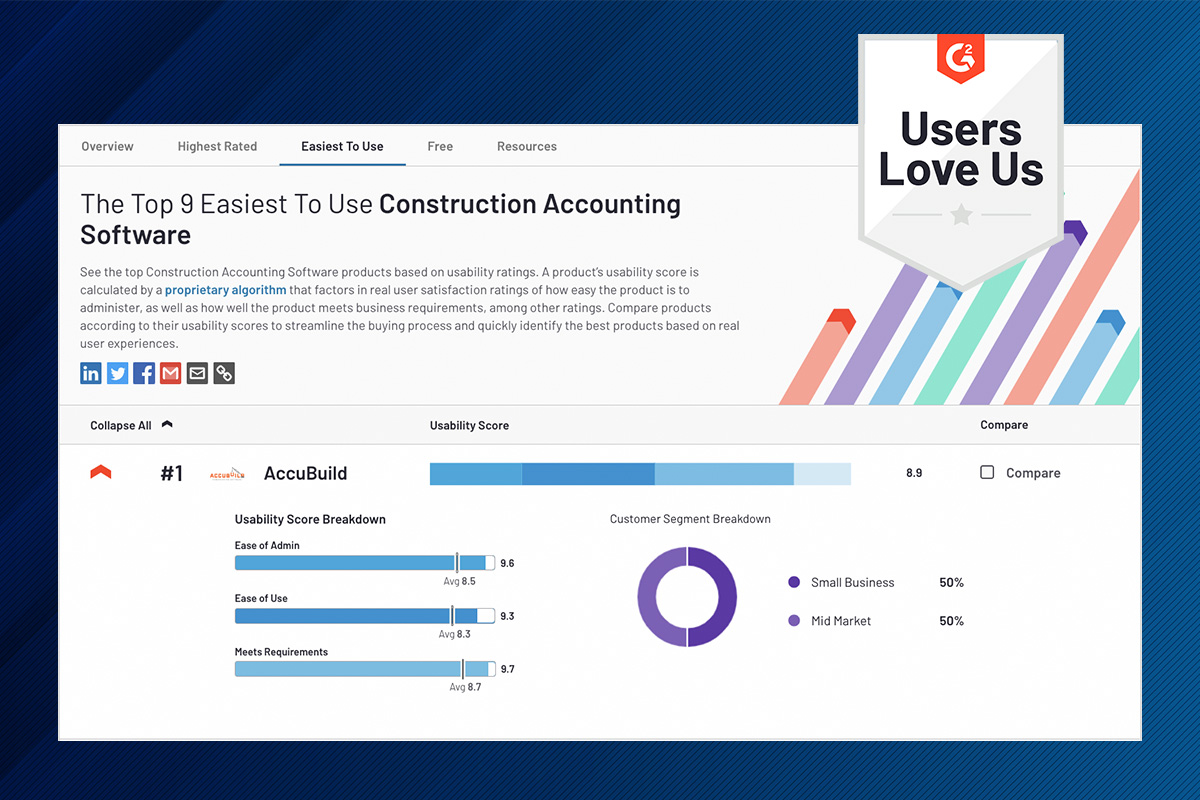The image size is (1200, 800).
Task: Click the 9.6 Ease of Admin value
Action: click(507, 563)
